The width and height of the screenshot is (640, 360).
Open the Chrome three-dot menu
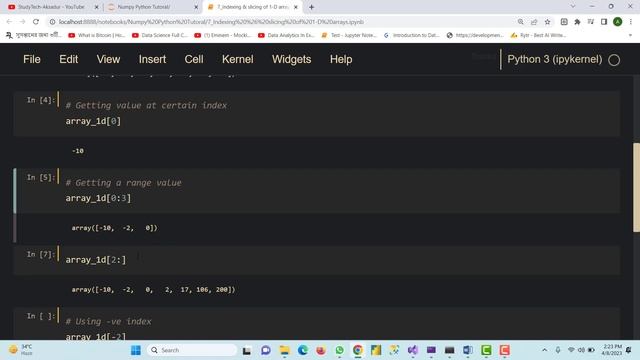tap(631, 22)
